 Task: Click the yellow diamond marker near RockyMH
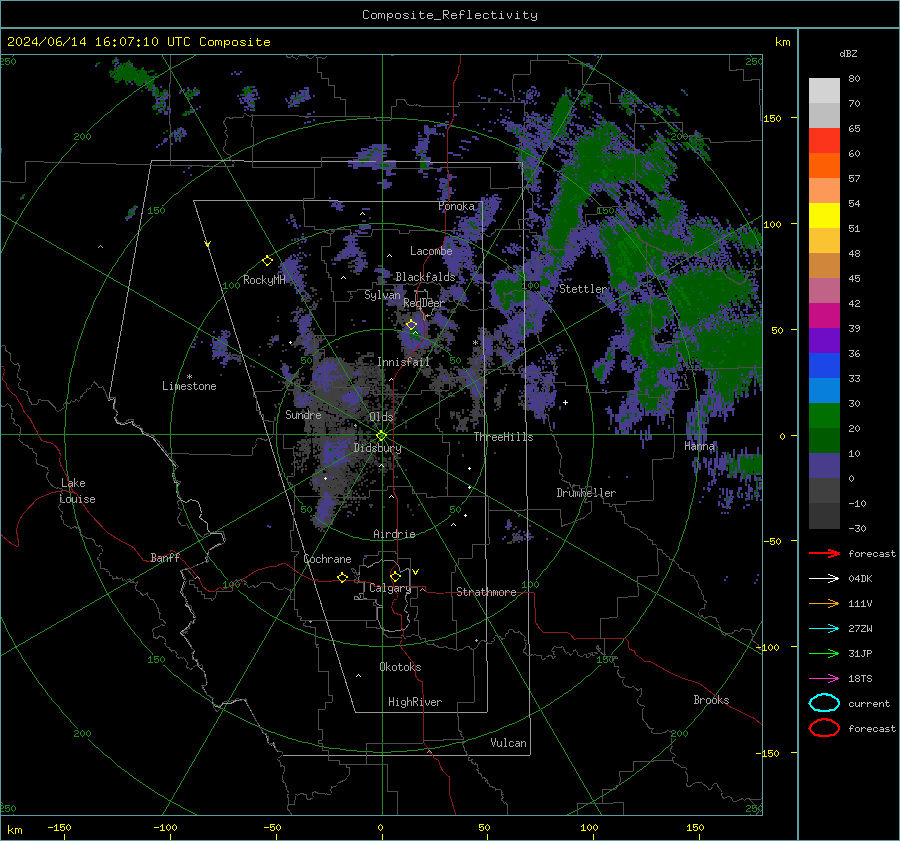(x=267, y=261)
